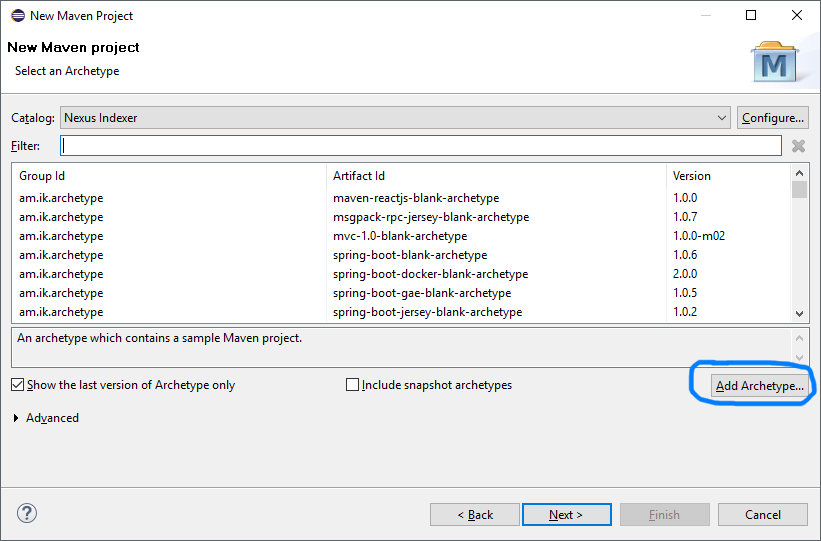Screen dimensions: 821x541
Task: Open the Catalog dropdown
Action: tap(395, 118)
